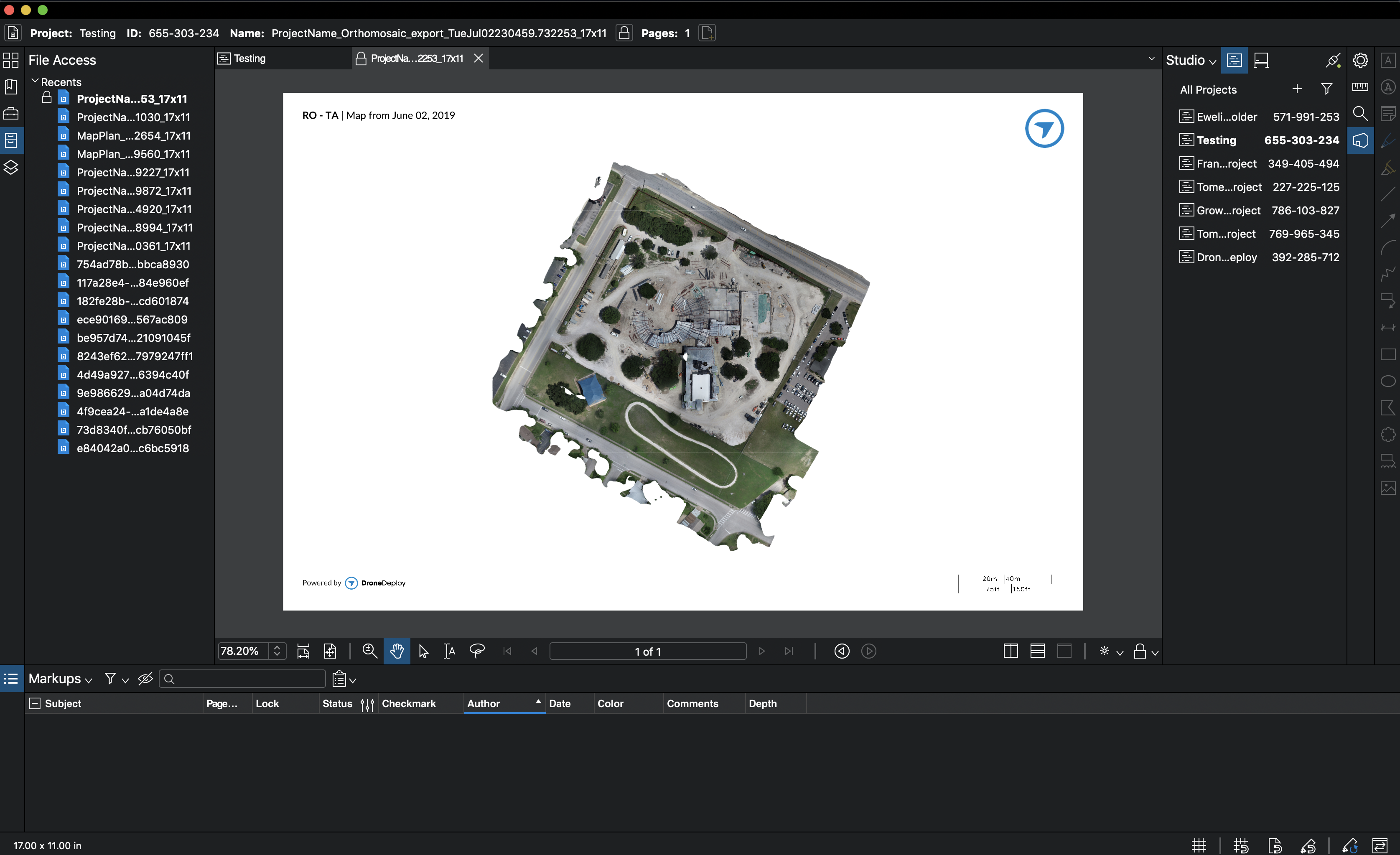Click the Thumbnails grid panel icon
Image resolution: width=1400 pixels, height=855 pixels.
11,60
